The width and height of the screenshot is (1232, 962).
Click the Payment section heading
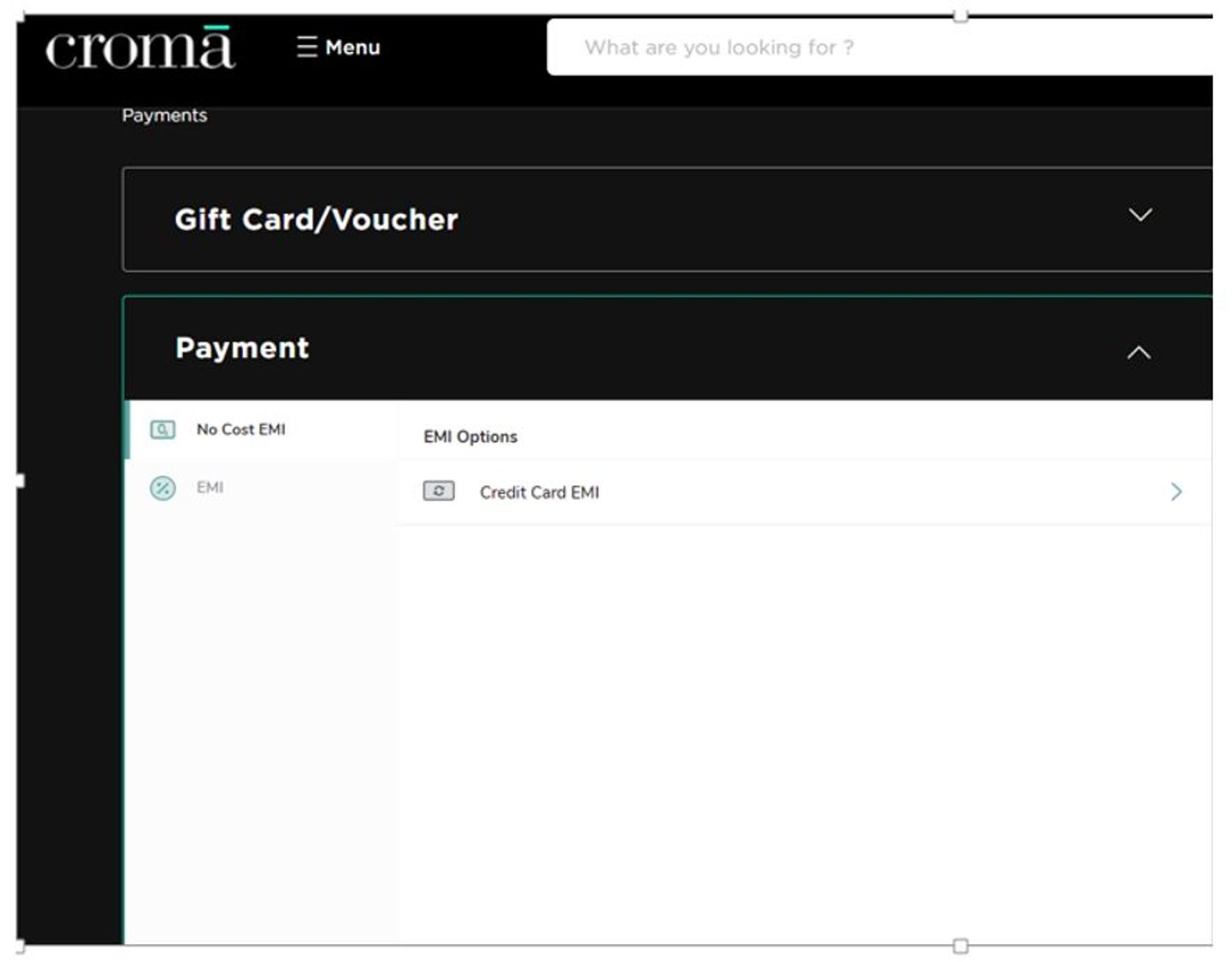pos(242,348)
